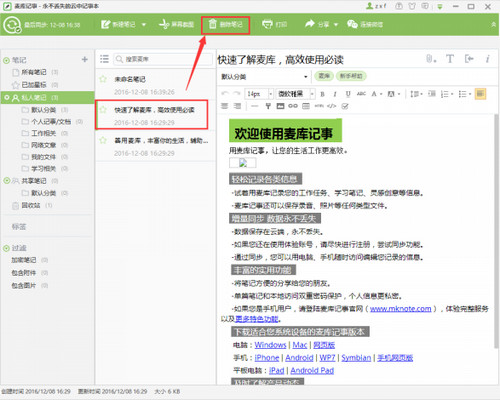Print the current note
The height and width of the screenshot is (400, 500).
[x=274, y=24]
